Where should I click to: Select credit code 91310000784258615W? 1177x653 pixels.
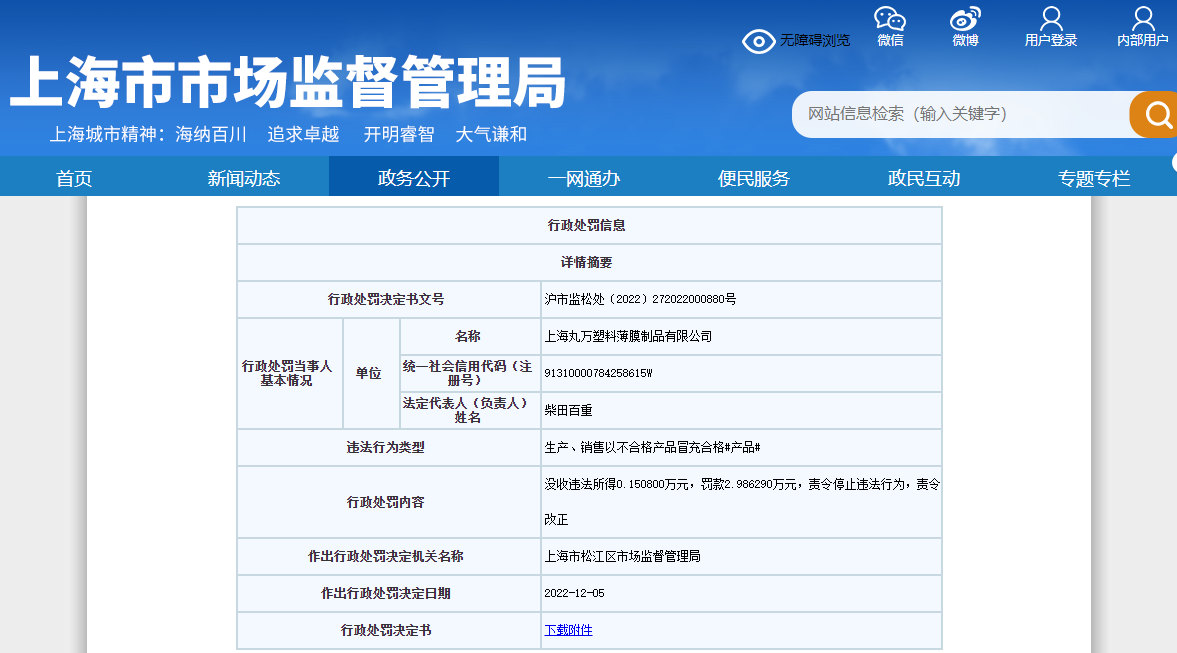(x=598, y=373)
